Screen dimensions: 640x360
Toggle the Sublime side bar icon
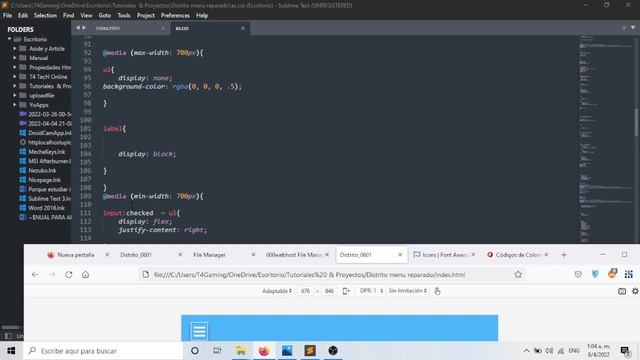click(x=8, y=336)
